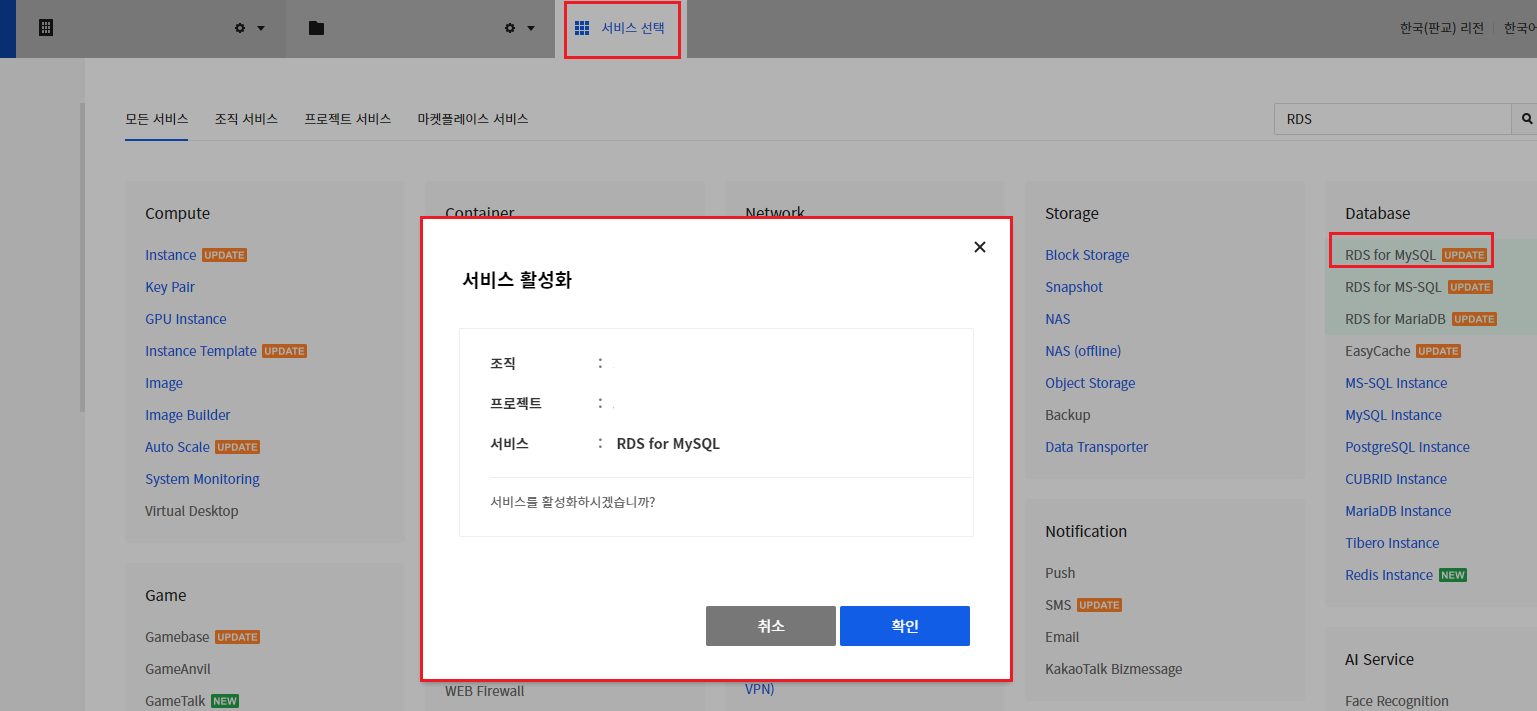Click WEB Firewall in Container column
This screenshot has width=1537, height=711.
484,691
